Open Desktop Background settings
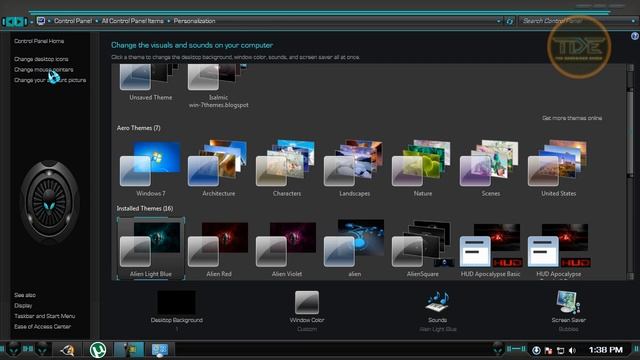Viewport: 640px width, 360px height. [x=176, y=307]
